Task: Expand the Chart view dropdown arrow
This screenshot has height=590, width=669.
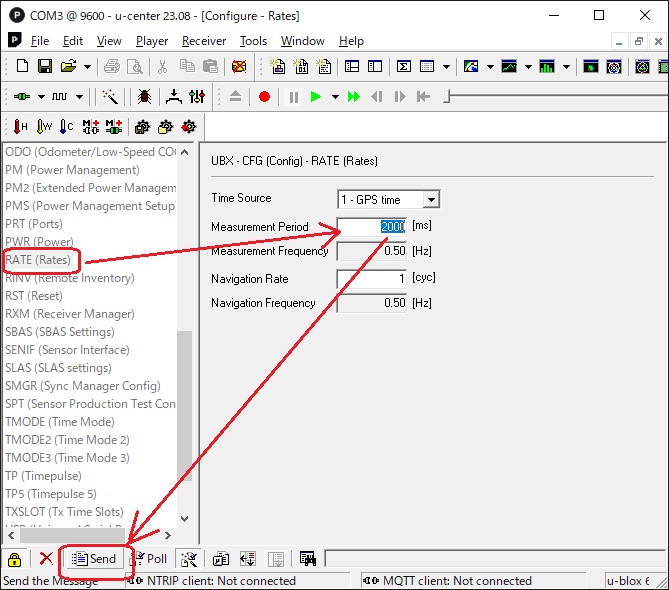Action: [x=528, y=67]
